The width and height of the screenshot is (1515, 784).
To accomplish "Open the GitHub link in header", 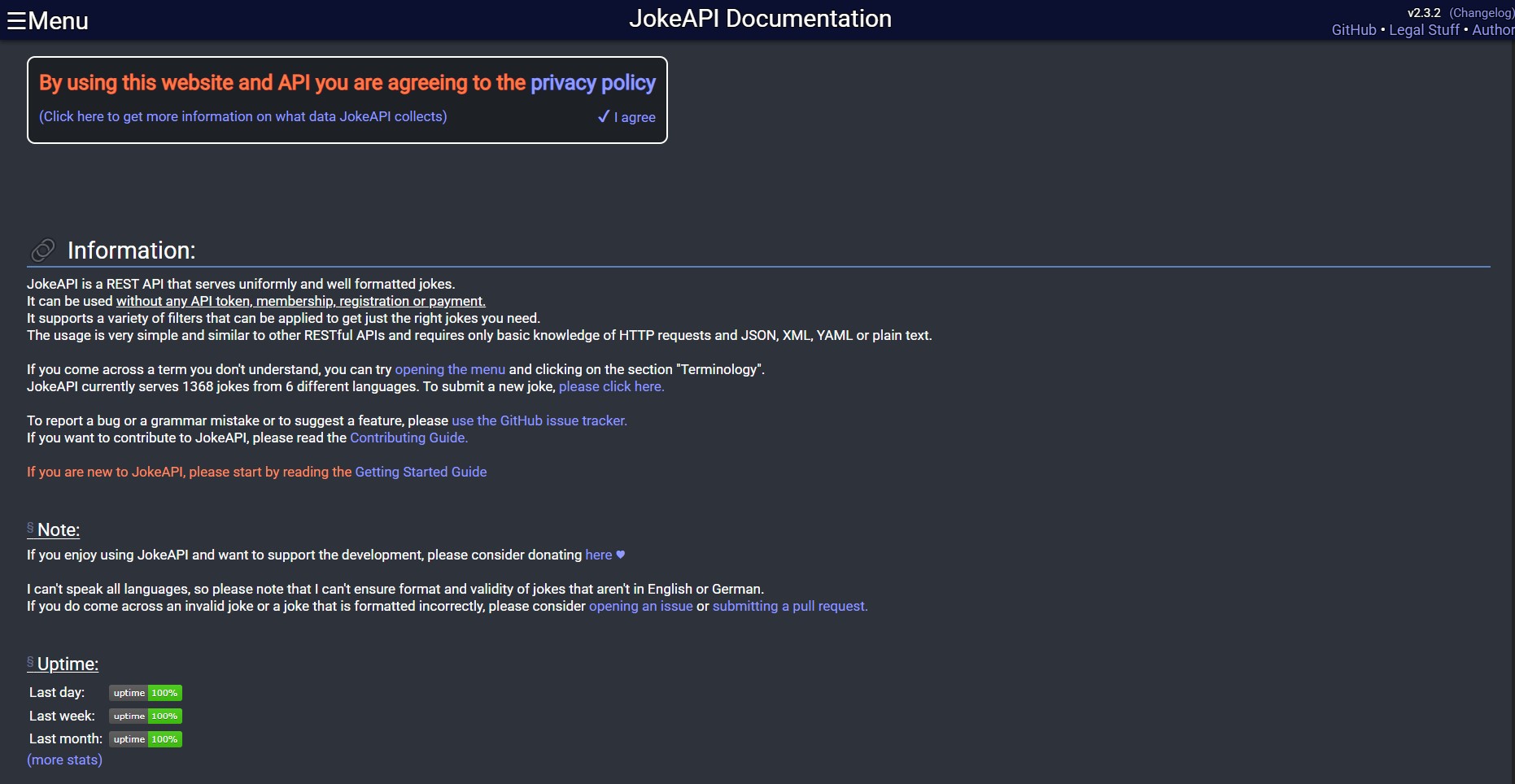I will click(1354, 30).
